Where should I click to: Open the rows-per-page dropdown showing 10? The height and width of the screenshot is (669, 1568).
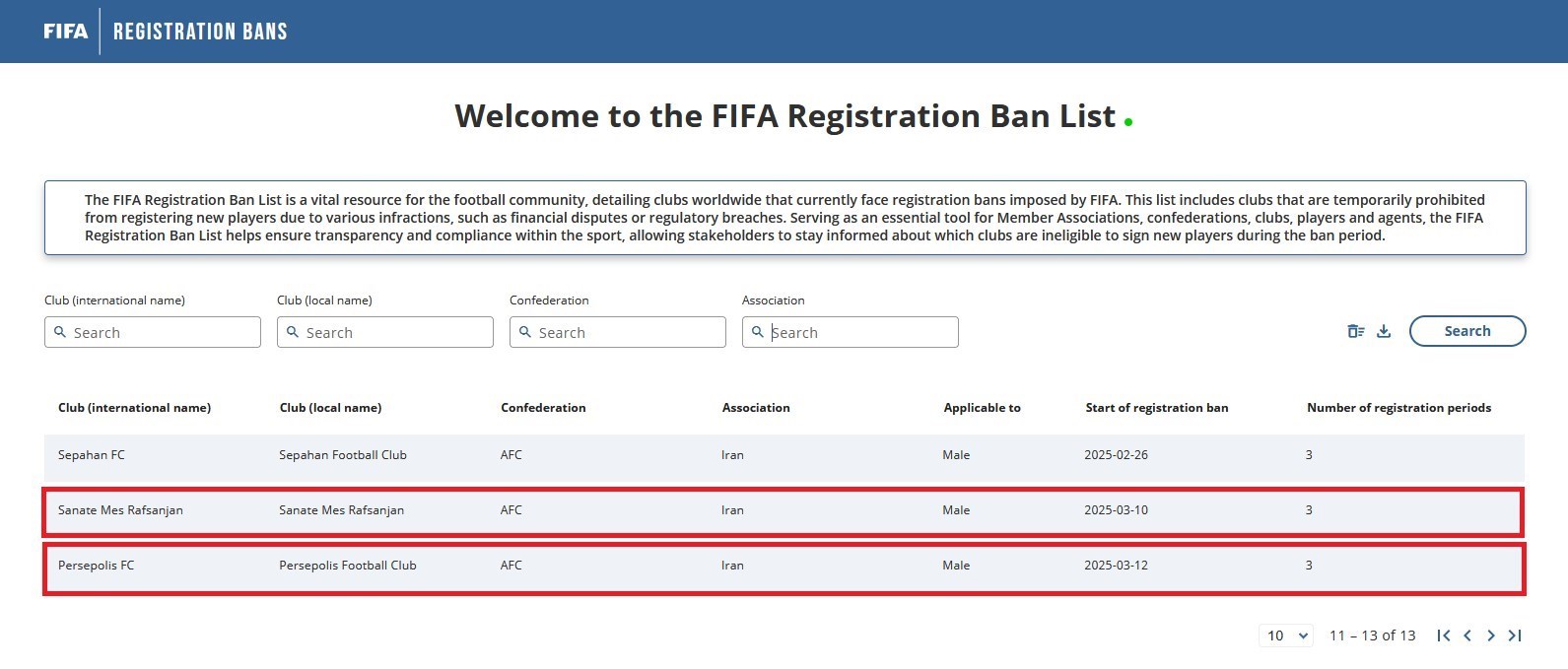1286,636
